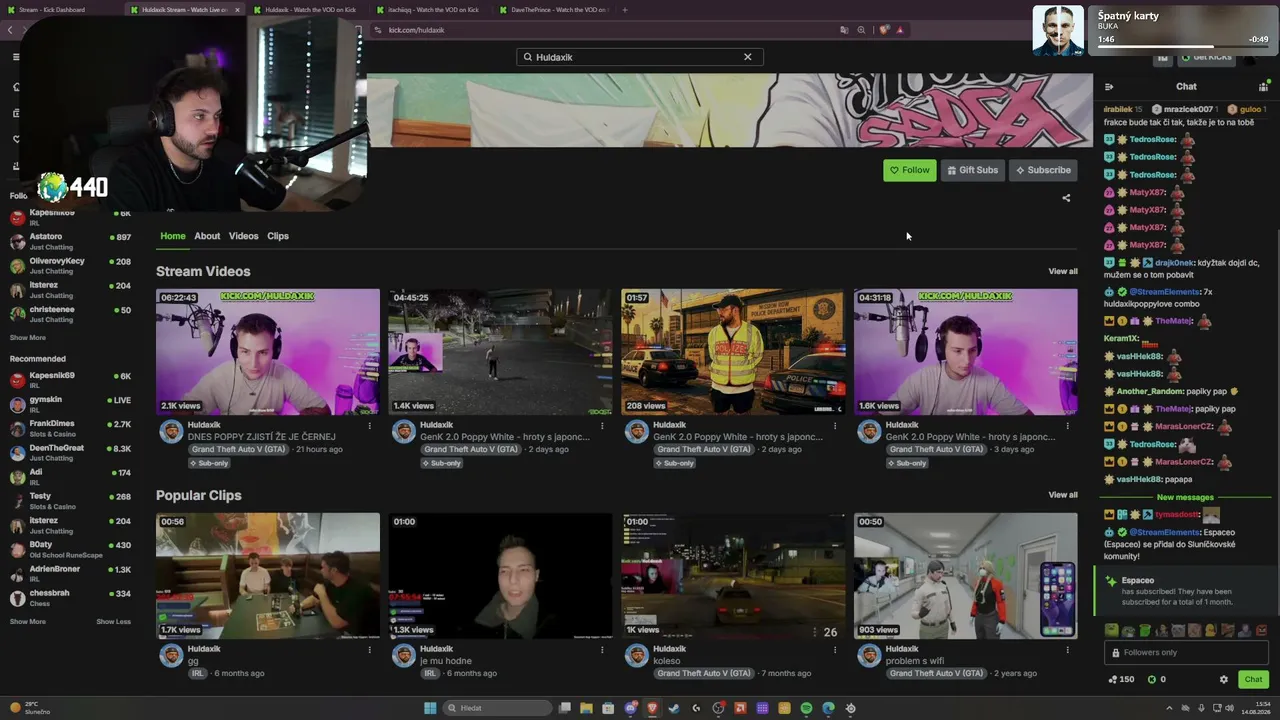Open options menu for 208 views video
1280x720 pixels.
pos(835,426)
